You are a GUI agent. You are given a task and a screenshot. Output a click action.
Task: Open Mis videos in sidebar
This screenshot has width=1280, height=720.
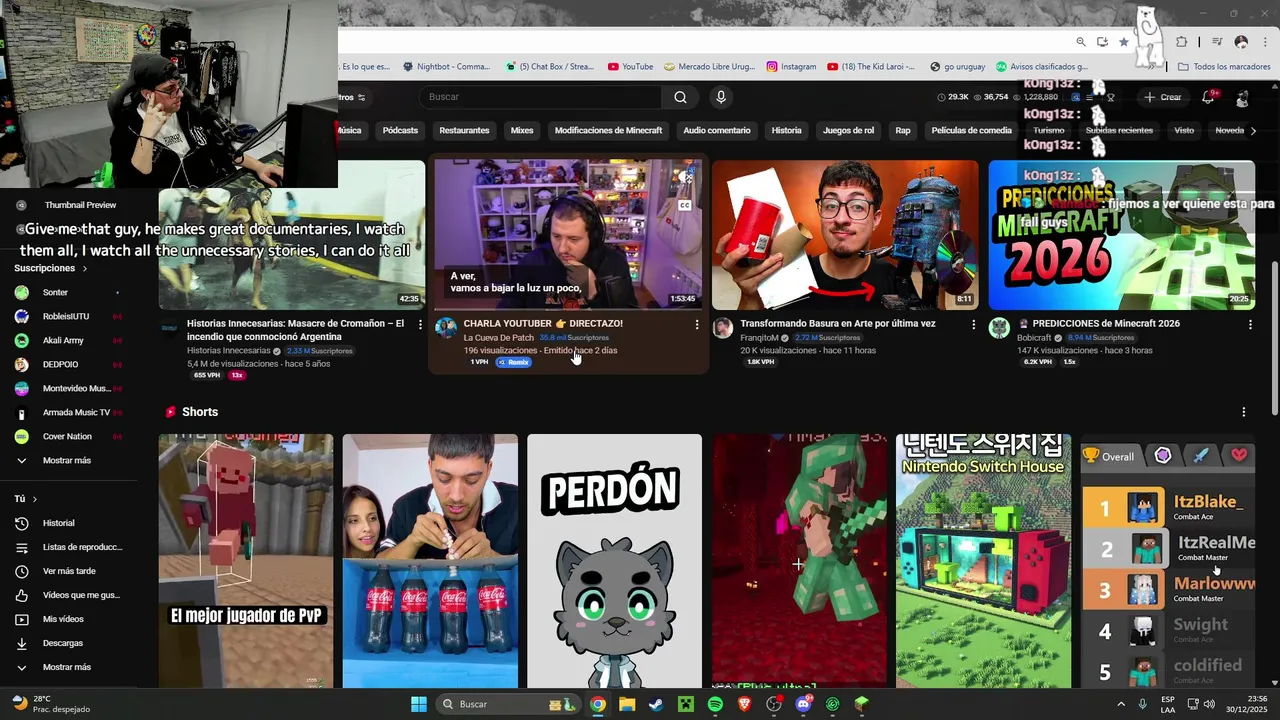coord(63,619)
